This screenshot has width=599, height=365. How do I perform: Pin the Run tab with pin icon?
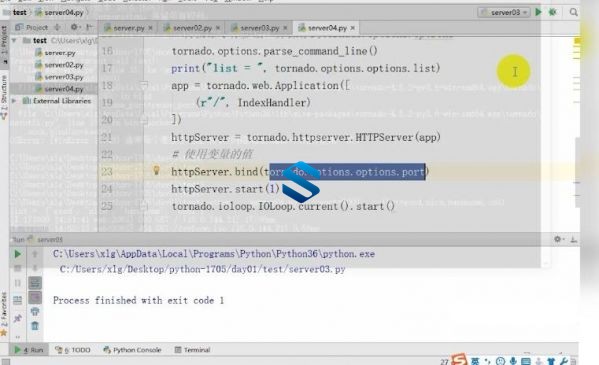pos(18,318)
